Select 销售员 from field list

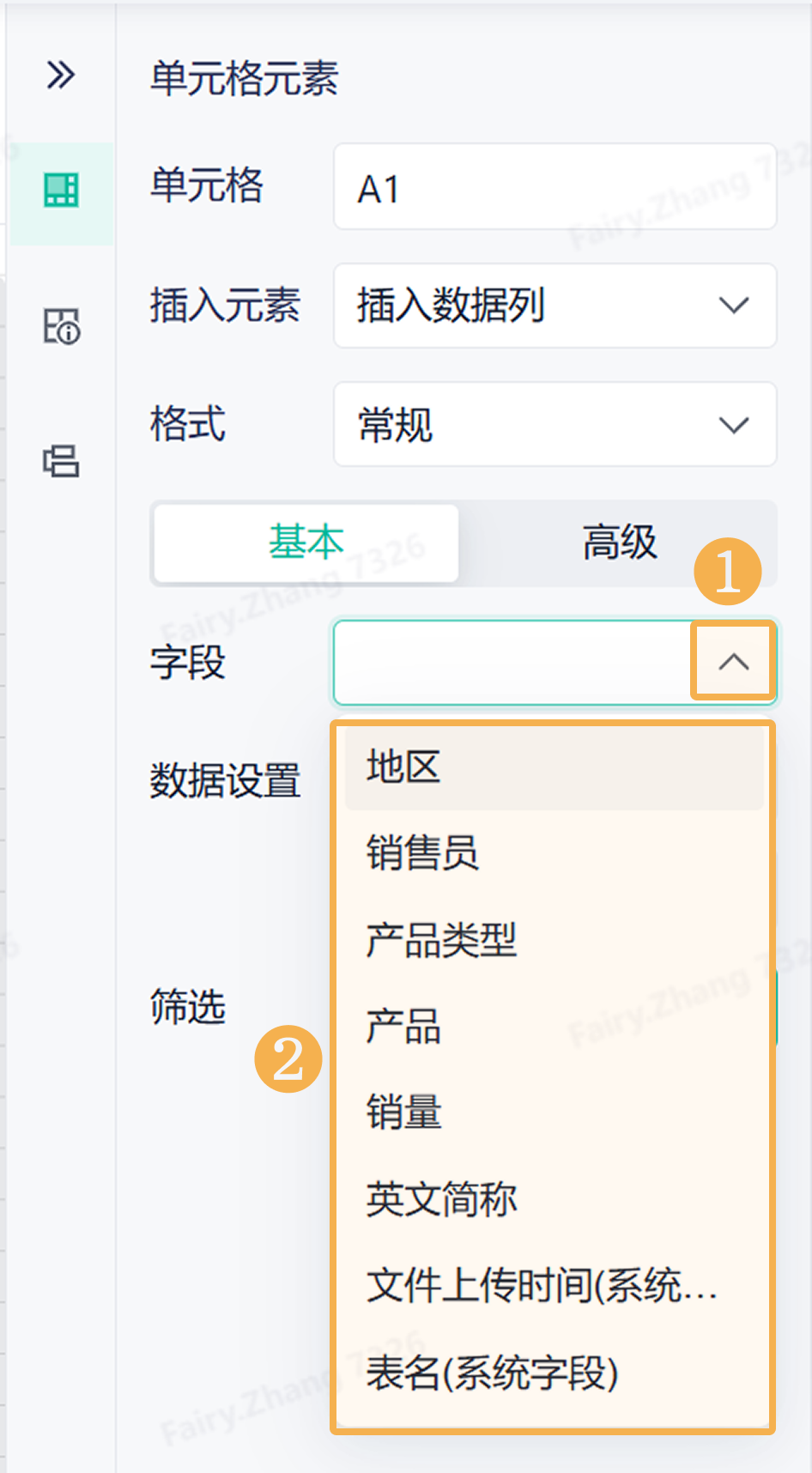click(x=554, y=854)
